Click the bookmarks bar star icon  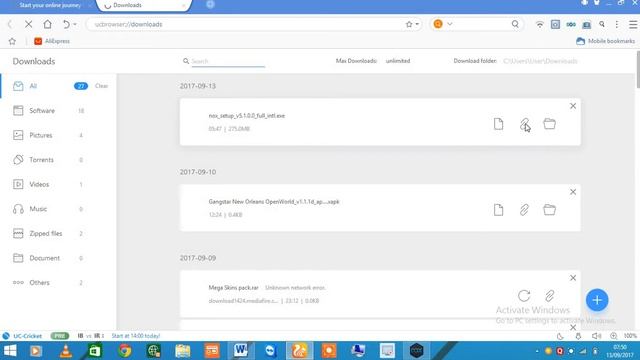pos(12,41)
